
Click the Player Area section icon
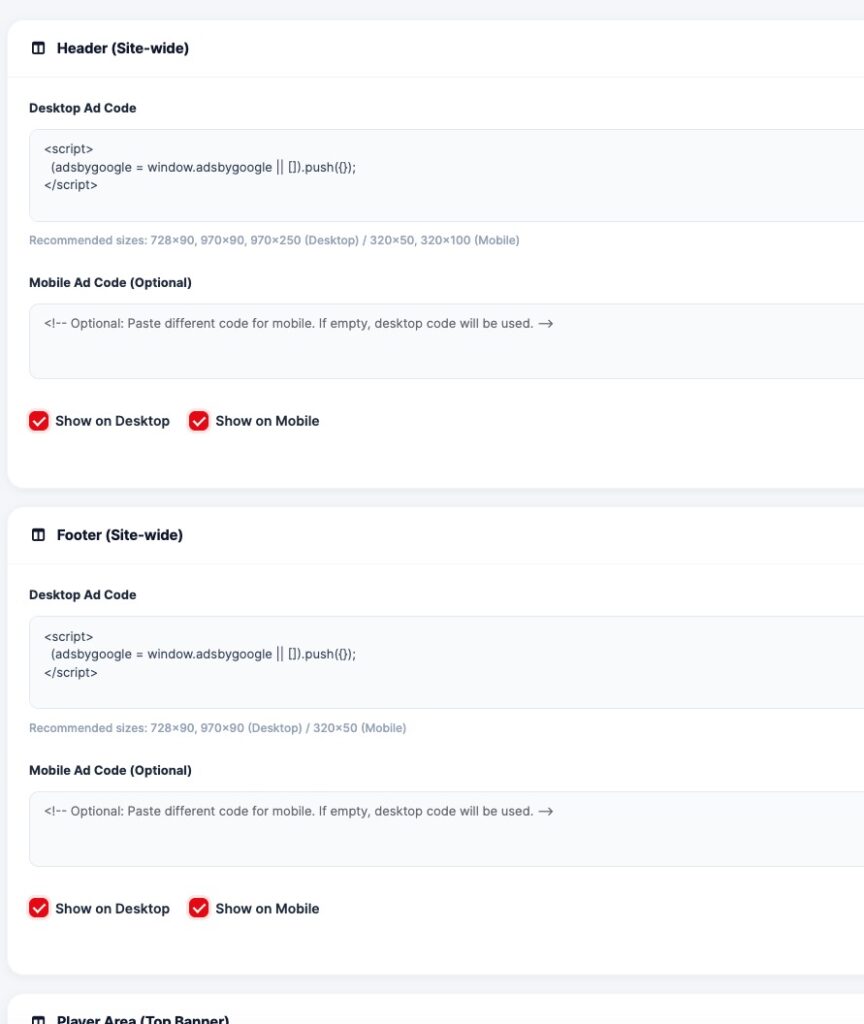coord(39,1019)
